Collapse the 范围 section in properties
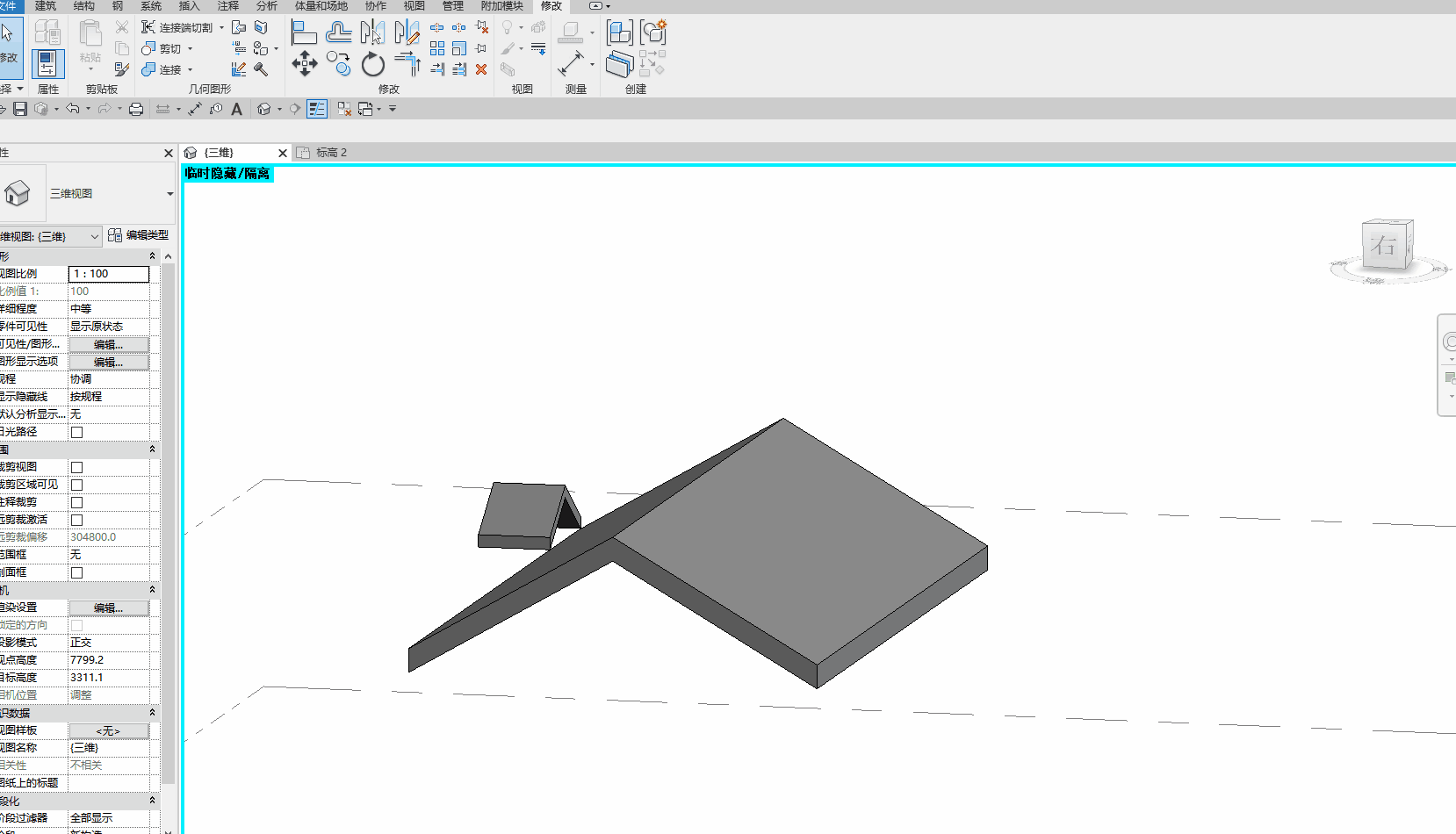This screenshot has width=1456, height=834. [x=152, y=449]
